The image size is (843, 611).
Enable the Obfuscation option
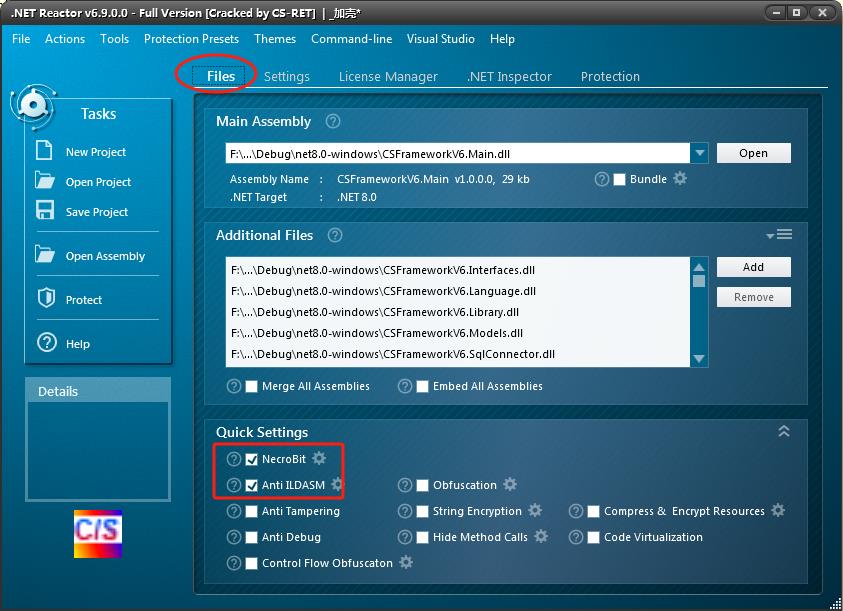point(422,485)
